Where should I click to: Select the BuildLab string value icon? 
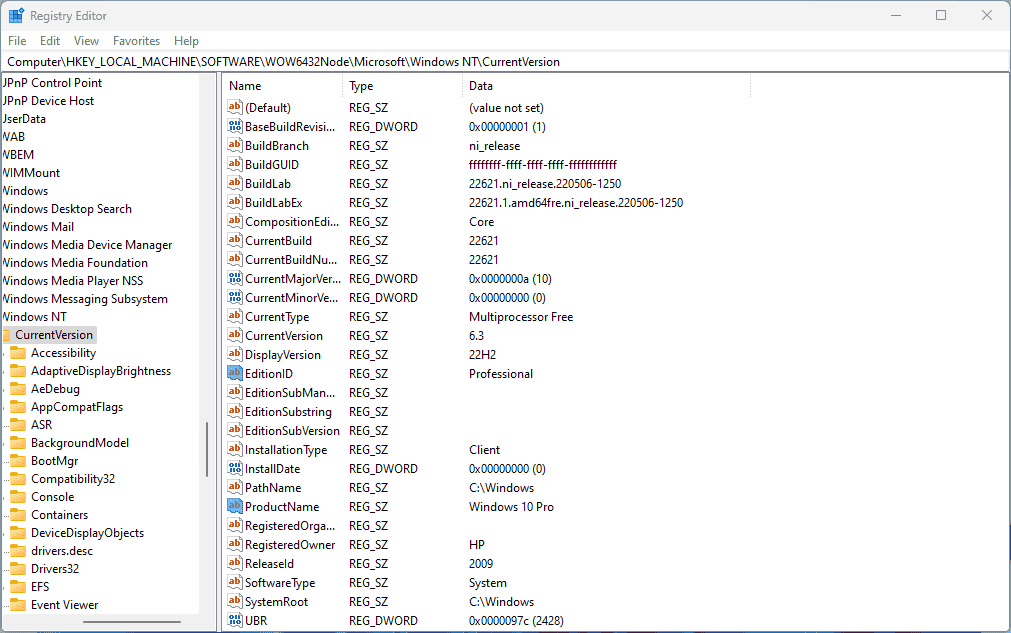click(x=235, y=183)
